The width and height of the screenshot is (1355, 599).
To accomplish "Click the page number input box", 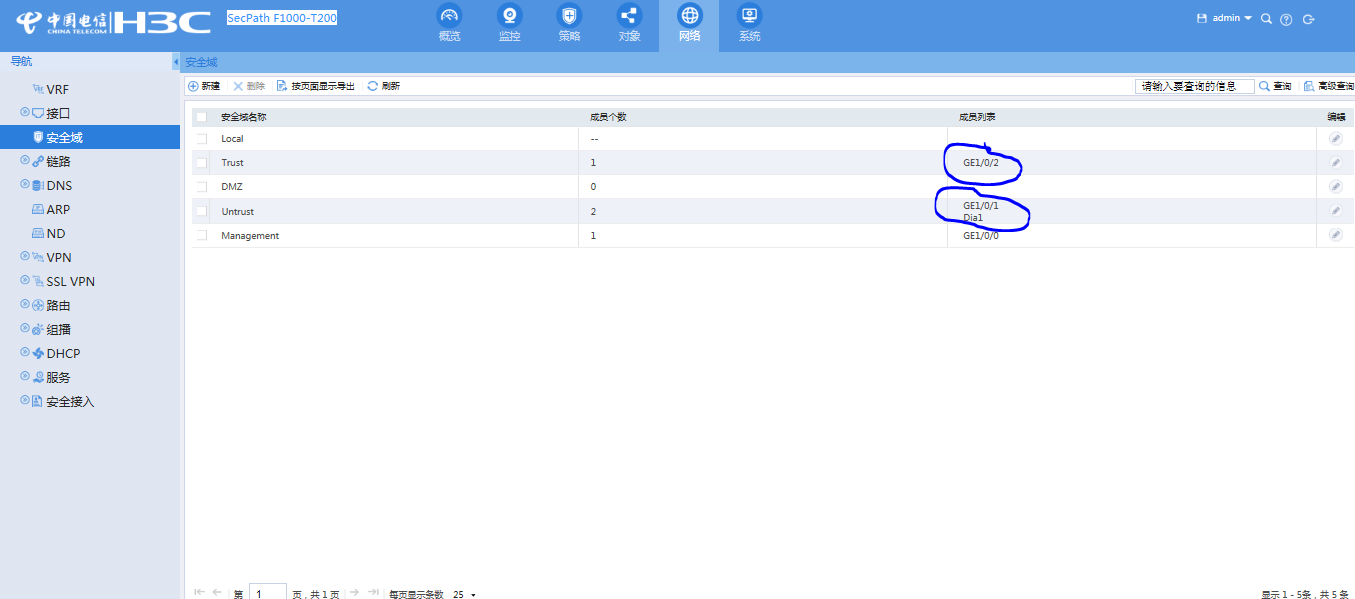I will [x=267, y=593].
